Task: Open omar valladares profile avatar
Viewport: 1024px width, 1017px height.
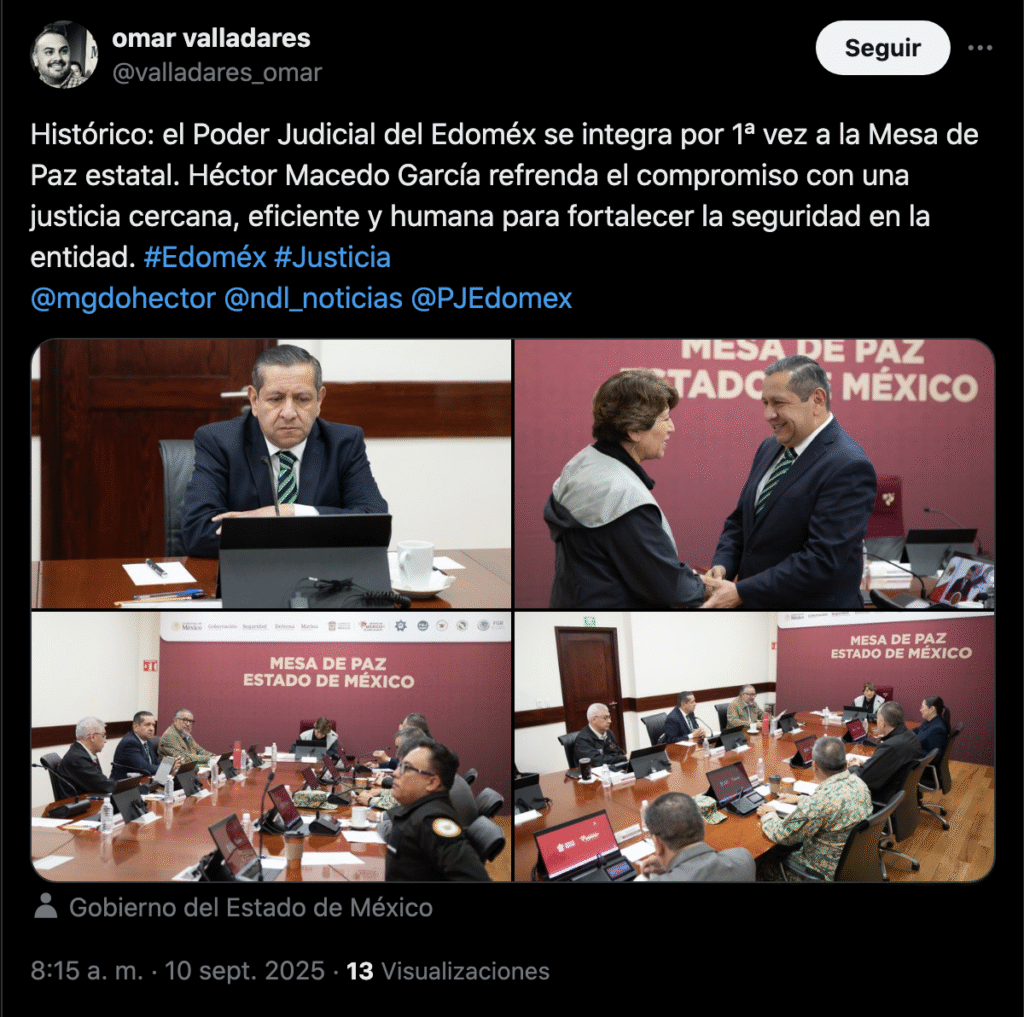Action: click(x=64, y=54)
